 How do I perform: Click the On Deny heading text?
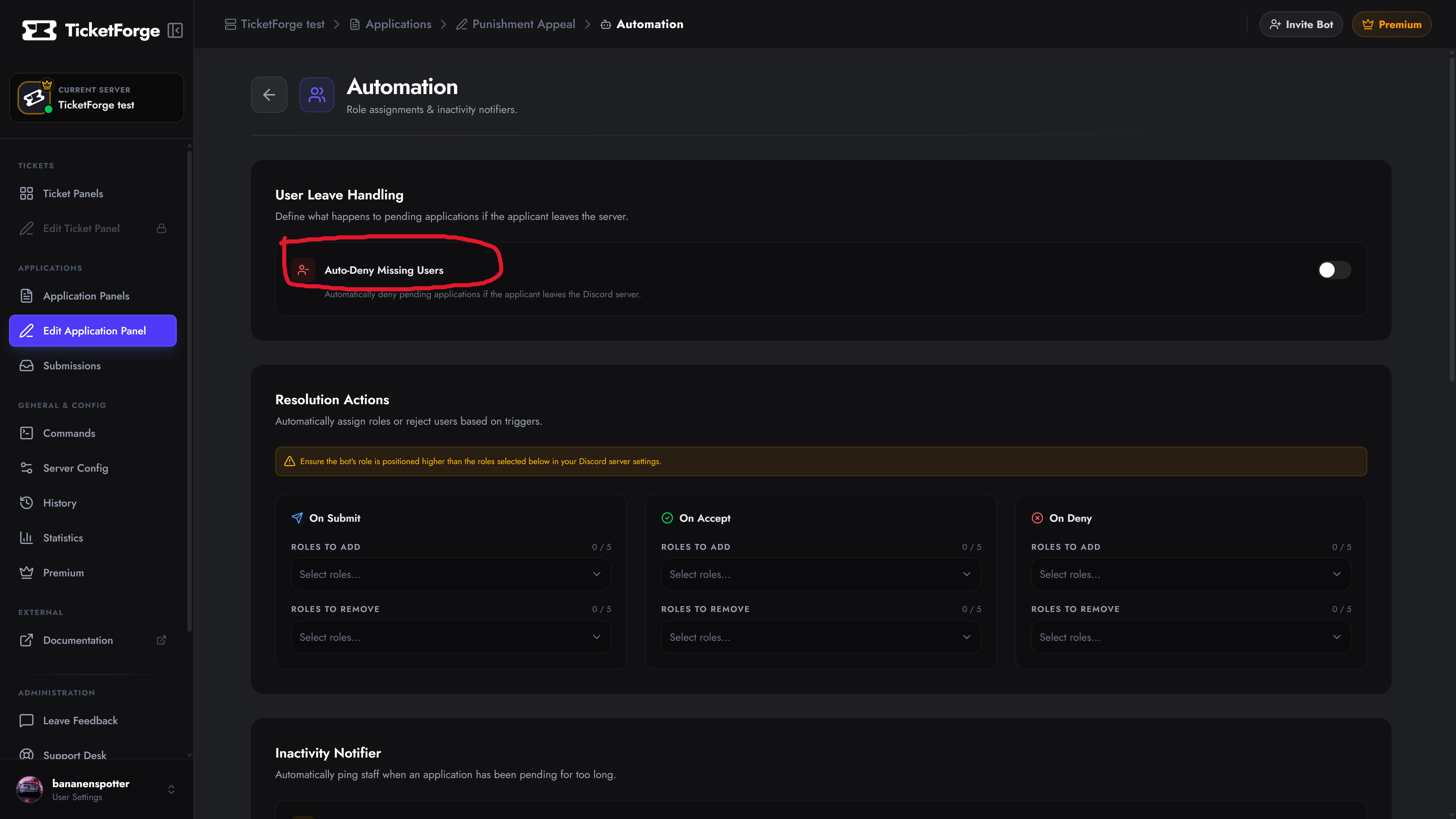coord(1071,518)
